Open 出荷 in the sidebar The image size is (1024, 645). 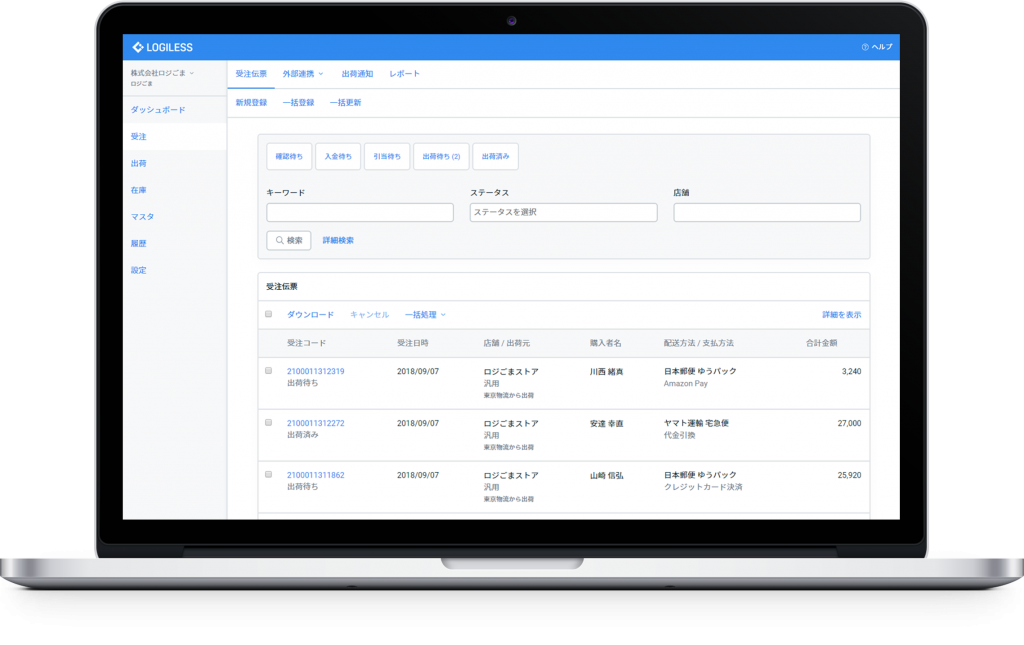coord(138,163)
